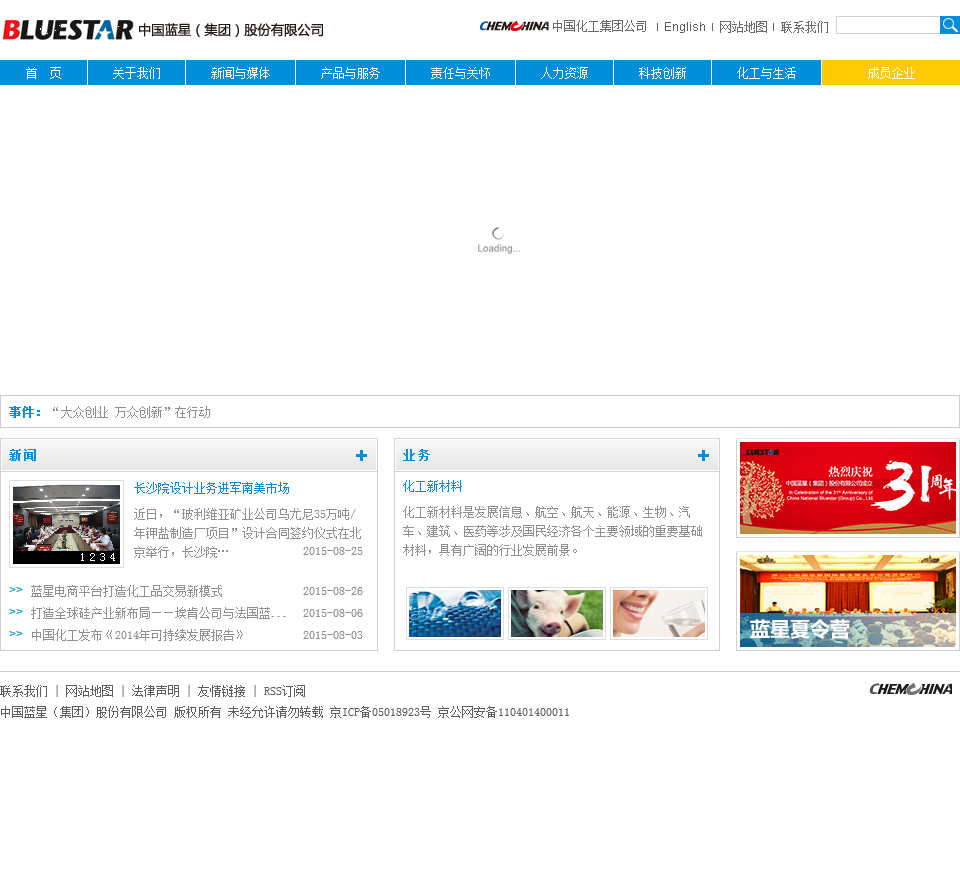Open 友情链接 footer link

click(222, 691)
